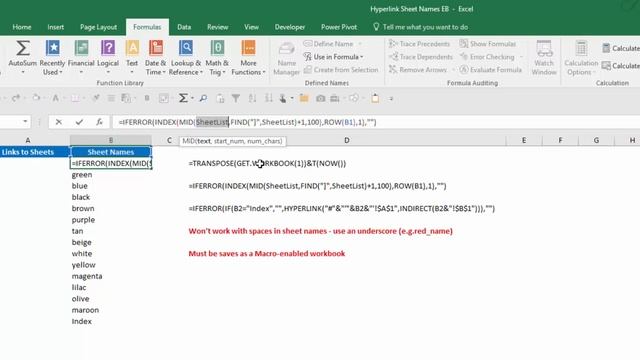Click the filter funnel in quick access toolbar
This screenshot has height=360, width=640.
pos(236,98)
